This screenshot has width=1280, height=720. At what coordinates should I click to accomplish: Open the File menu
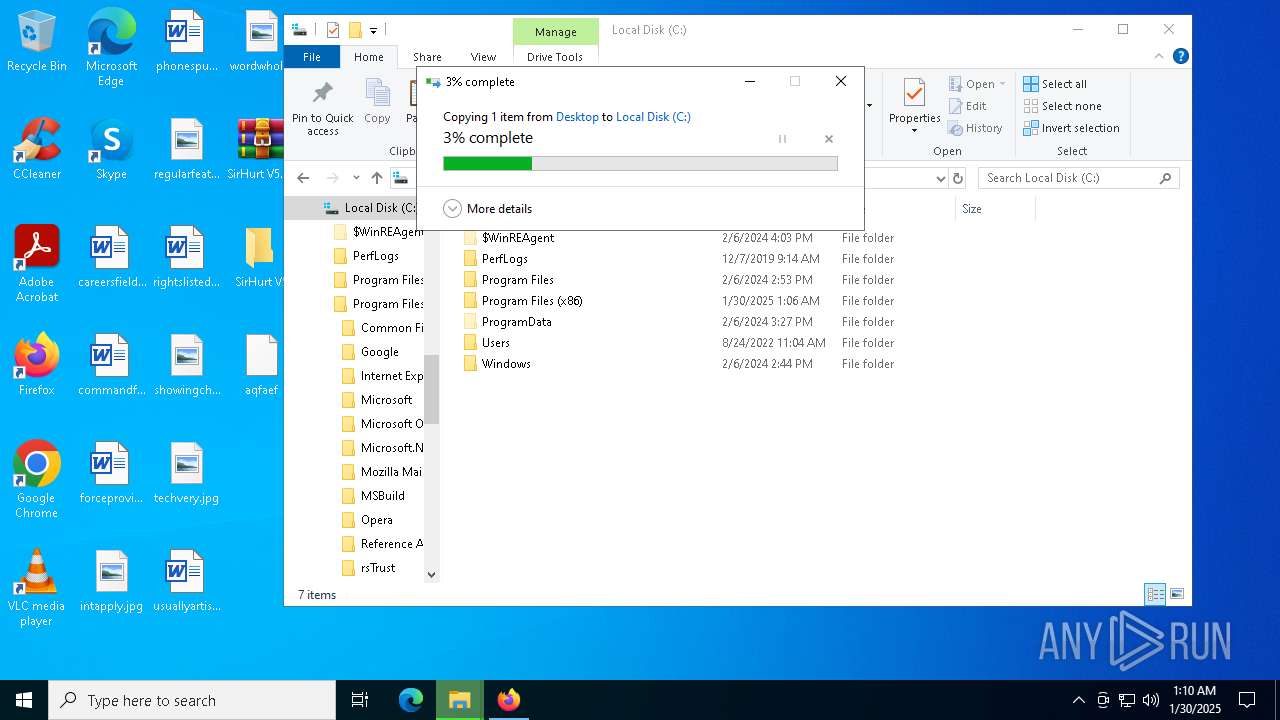pyautogui.click(x=312, y=57)
